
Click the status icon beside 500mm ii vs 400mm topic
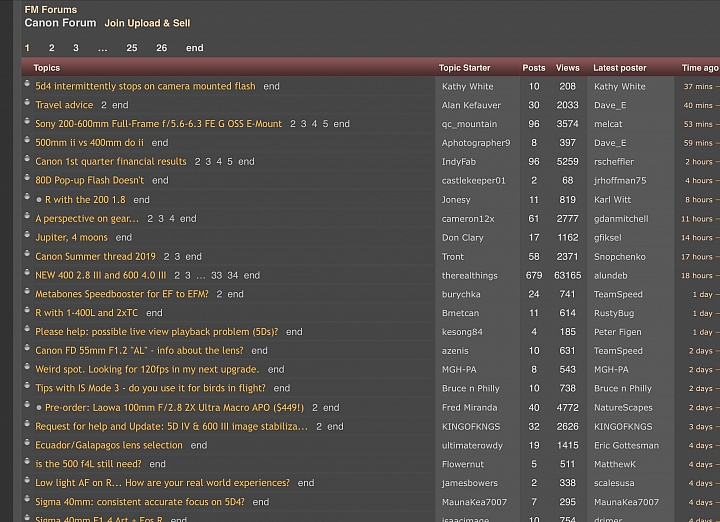(x=27, y=140)
